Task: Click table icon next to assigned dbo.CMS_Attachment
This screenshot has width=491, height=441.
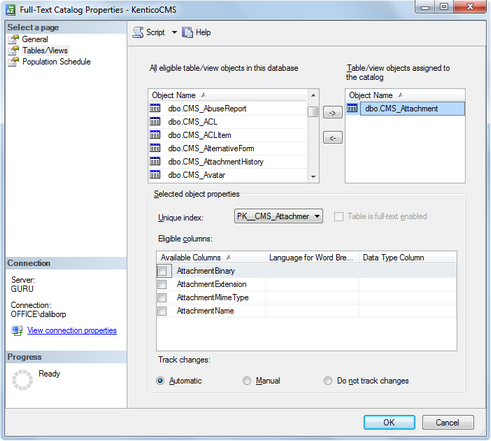Action: (352, 108)
